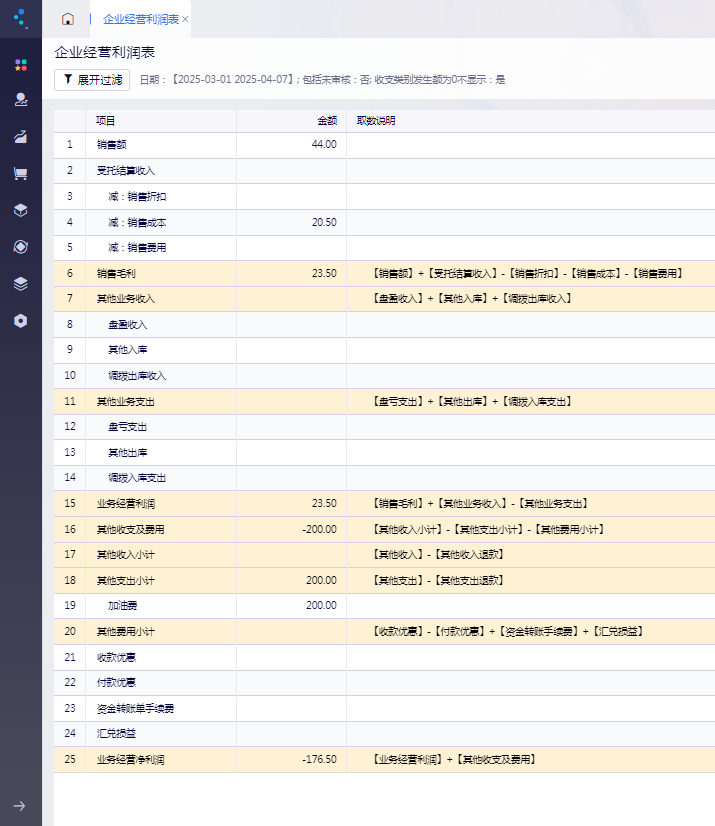Click the 金额 column header
Image resolution: width=715 pixels, height=826 pixels.
click(327, 121)
